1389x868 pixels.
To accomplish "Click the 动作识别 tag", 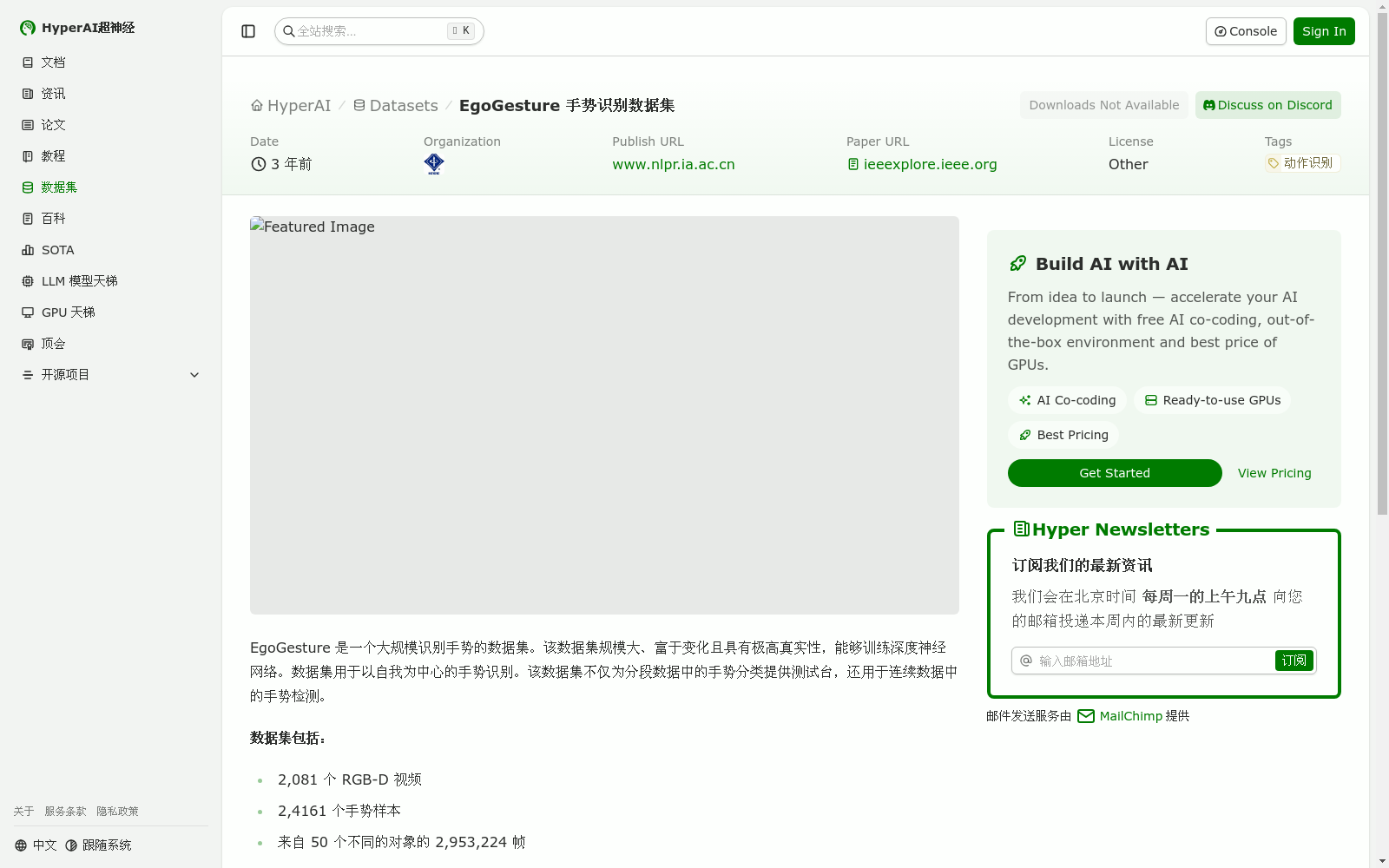I will pyautogui.click(x=1302, y=163).
